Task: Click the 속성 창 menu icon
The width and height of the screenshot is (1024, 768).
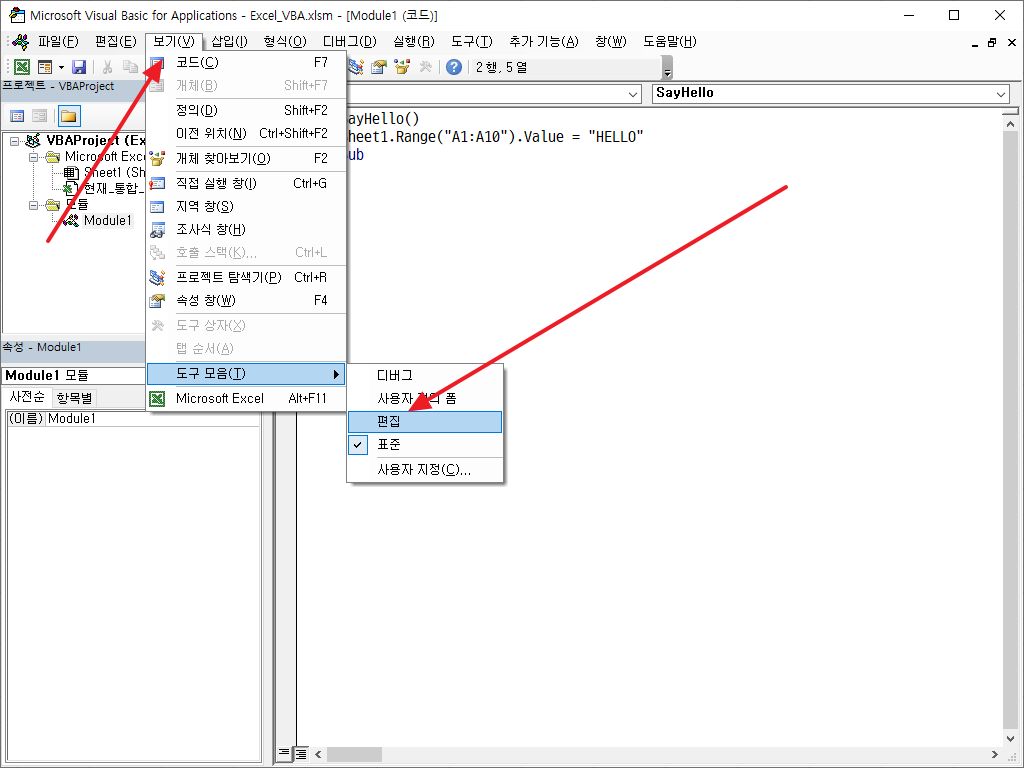Action: click(157, 301)
